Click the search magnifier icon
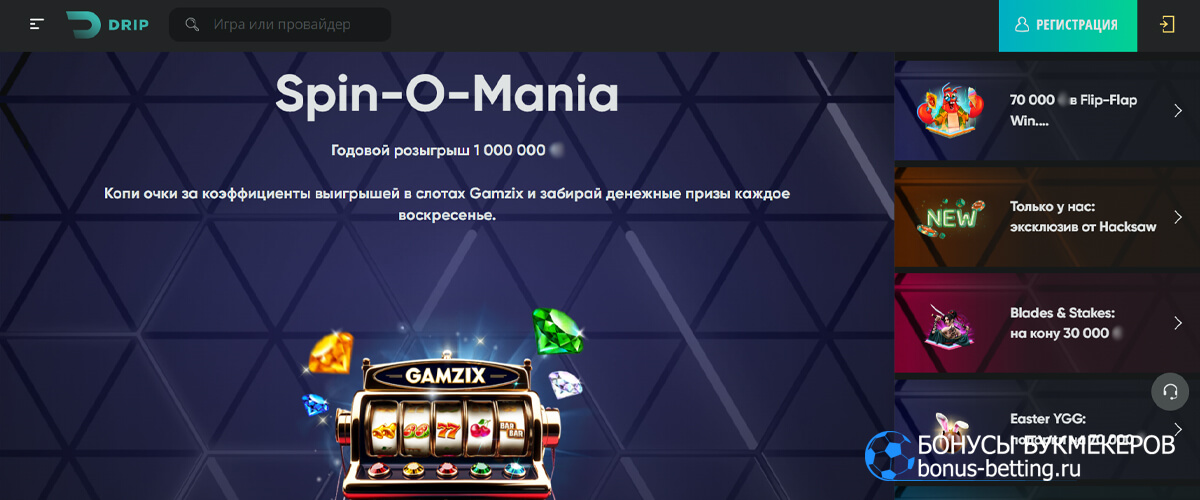Viewport: 1200px width, 500px height. [192, 25]
